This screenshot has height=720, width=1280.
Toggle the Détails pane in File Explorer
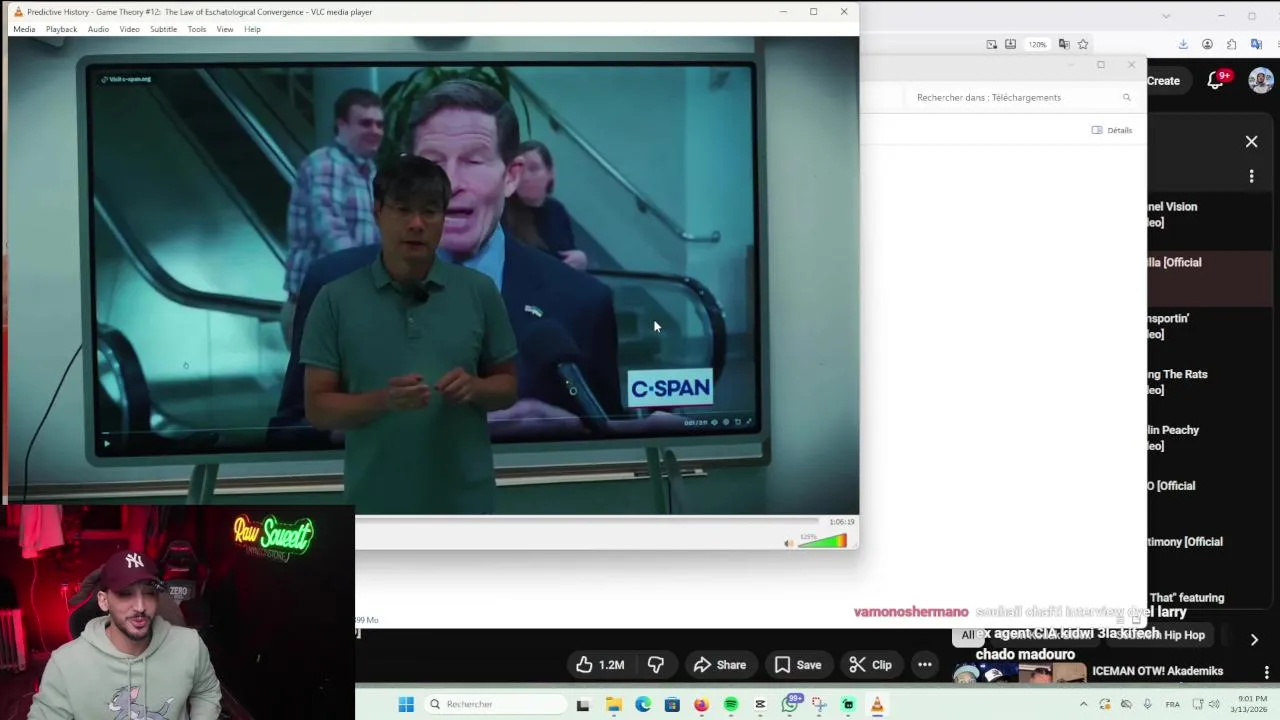click(1112, 130)
